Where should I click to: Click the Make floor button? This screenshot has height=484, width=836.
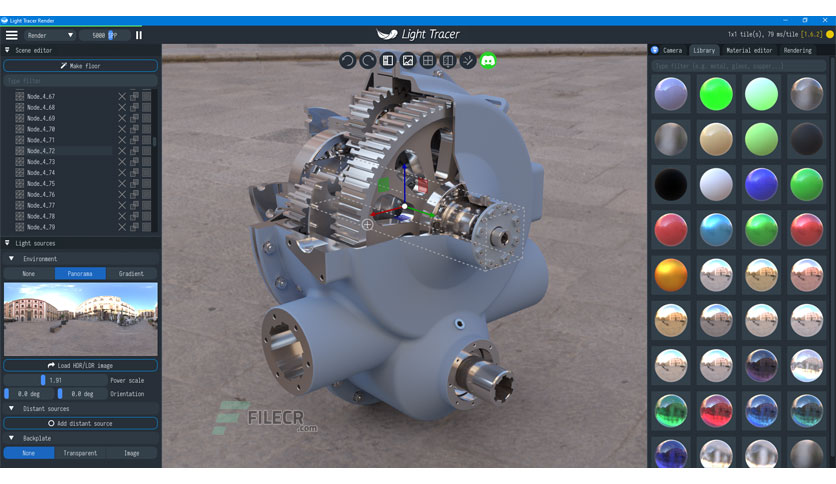tap(81, 66)
